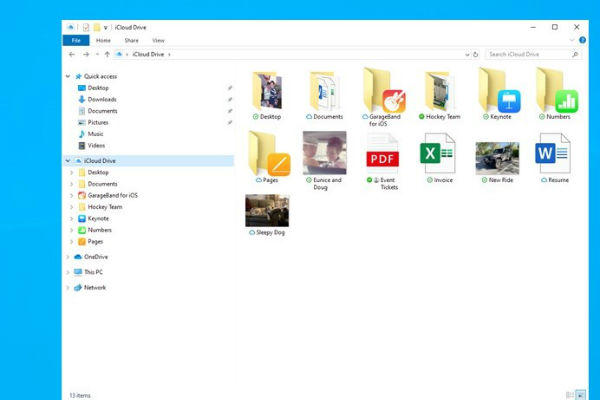Switch to details view in status bar
Viewport: 600px width, 400px height.
pyautogui.click(x=570, y=395)
